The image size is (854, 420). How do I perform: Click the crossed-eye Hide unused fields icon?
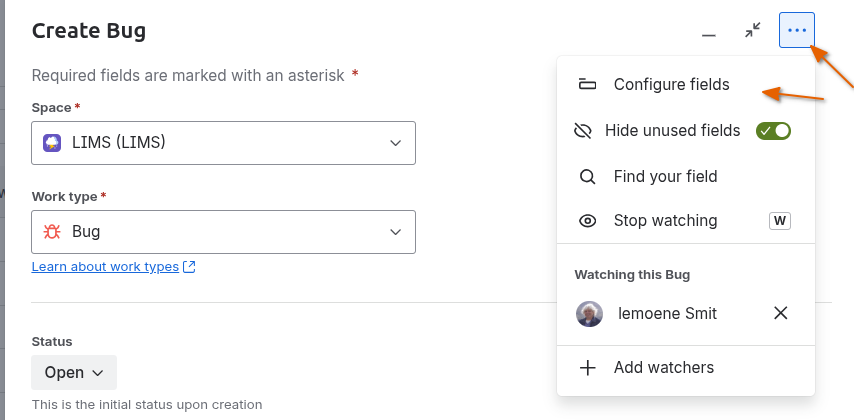[x=583, y=131]
